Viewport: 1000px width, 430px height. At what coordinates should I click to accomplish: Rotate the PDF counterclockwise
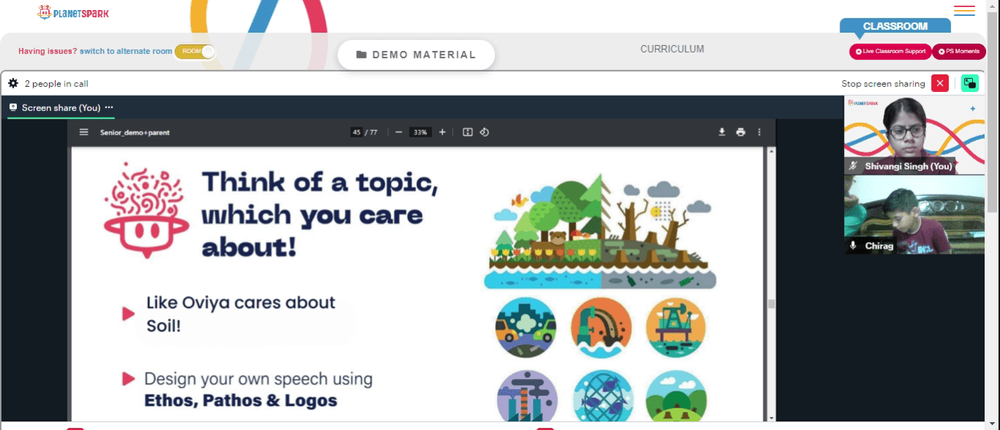pos(484,132)
